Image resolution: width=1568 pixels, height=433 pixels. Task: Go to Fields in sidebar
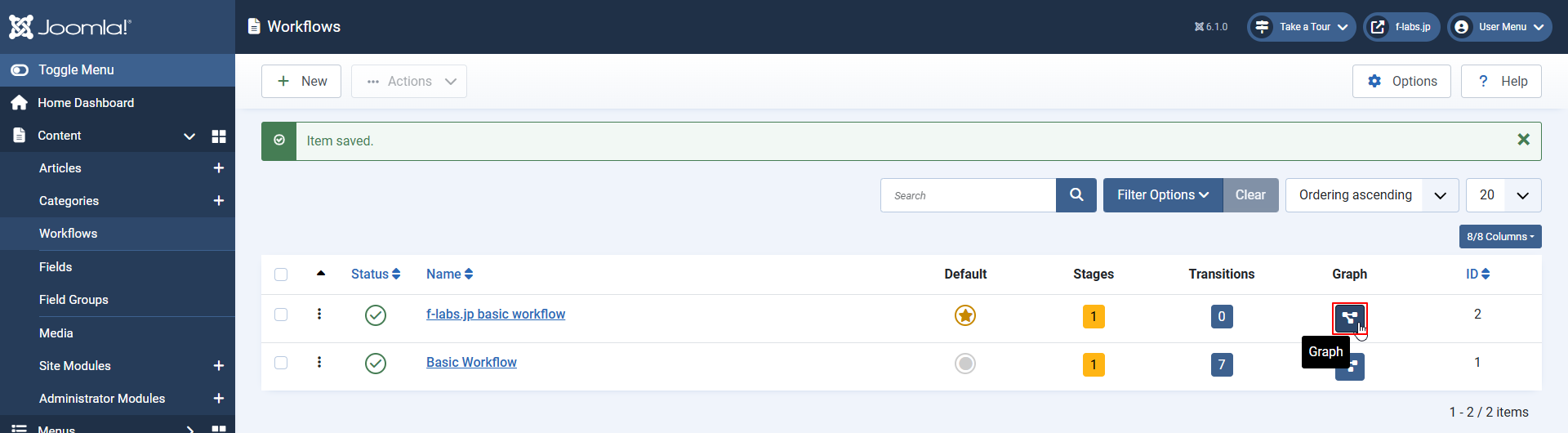click(x=56, y=267)
